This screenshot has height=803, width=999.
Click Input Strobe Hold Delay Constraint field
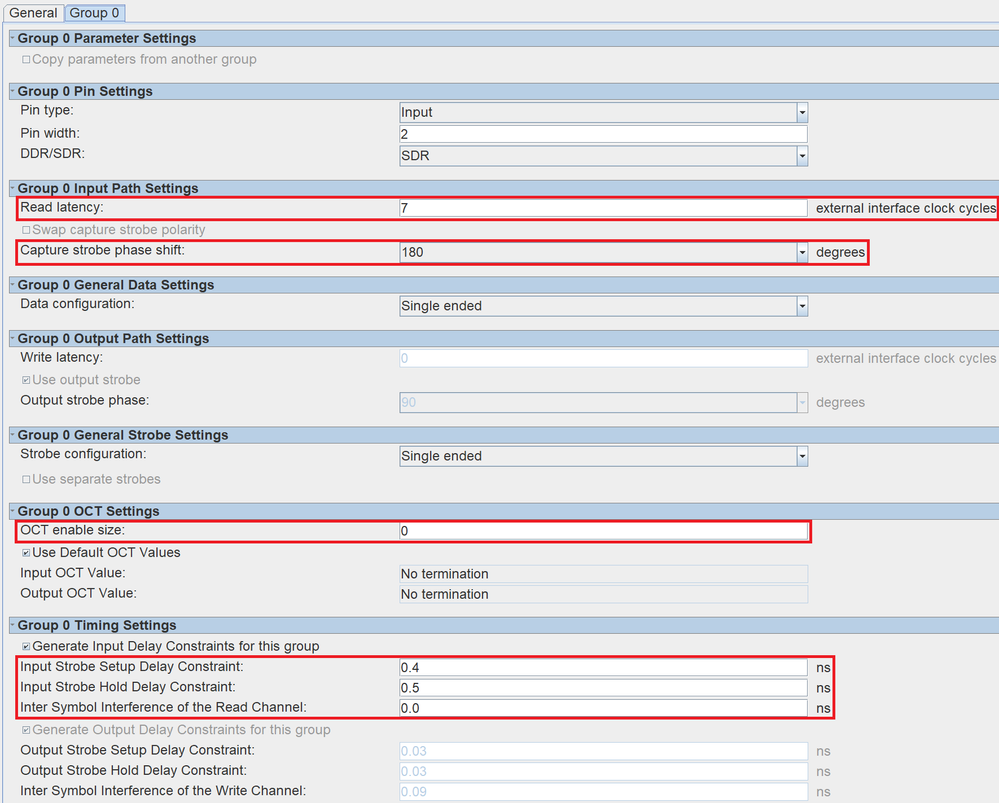(x=602, y=688)
